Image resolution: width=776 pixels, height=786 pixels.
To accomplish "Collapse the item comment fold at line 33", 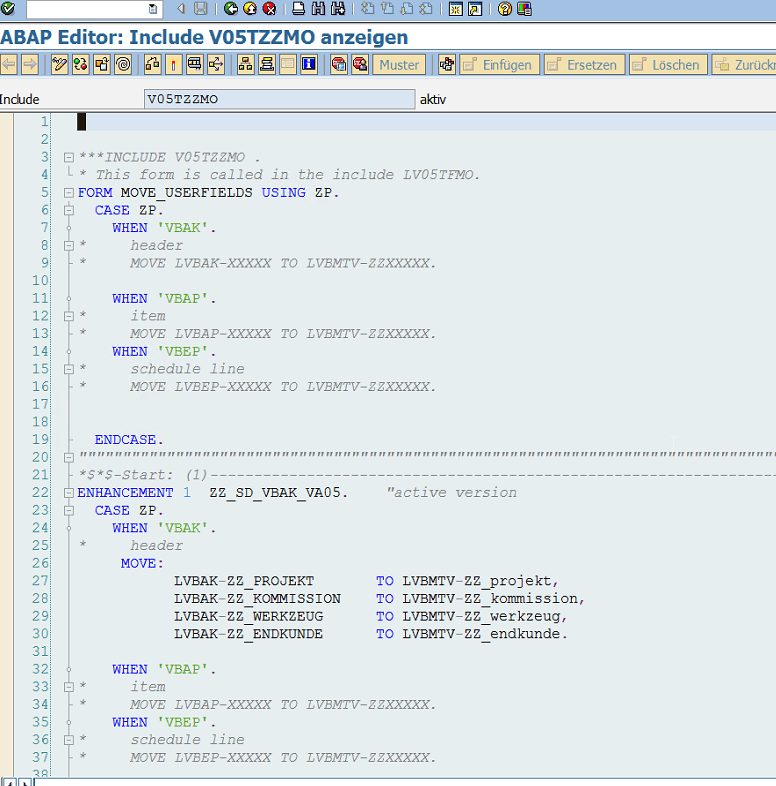I will [x=69, y=687].
